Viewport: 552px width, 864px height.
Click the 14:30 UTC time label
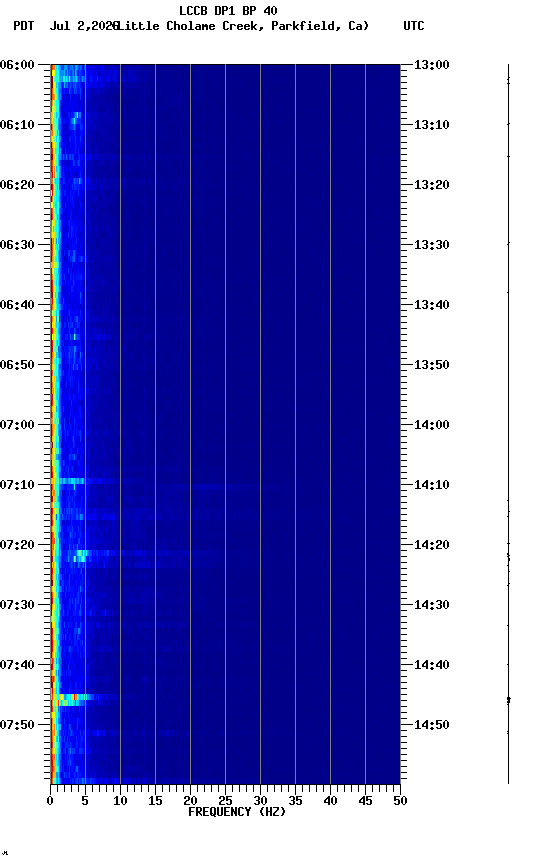point(432,606)
